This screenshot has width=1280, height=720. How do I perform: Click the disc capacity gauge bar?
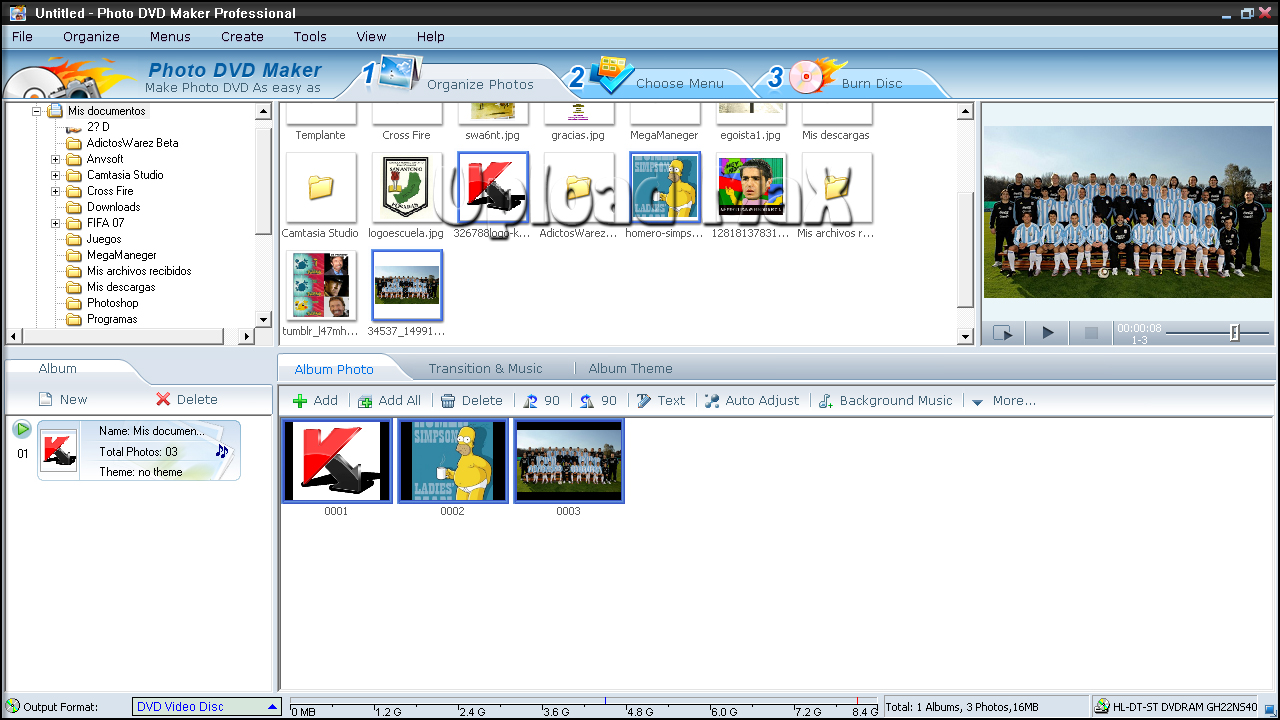click(x=583, y=707)
